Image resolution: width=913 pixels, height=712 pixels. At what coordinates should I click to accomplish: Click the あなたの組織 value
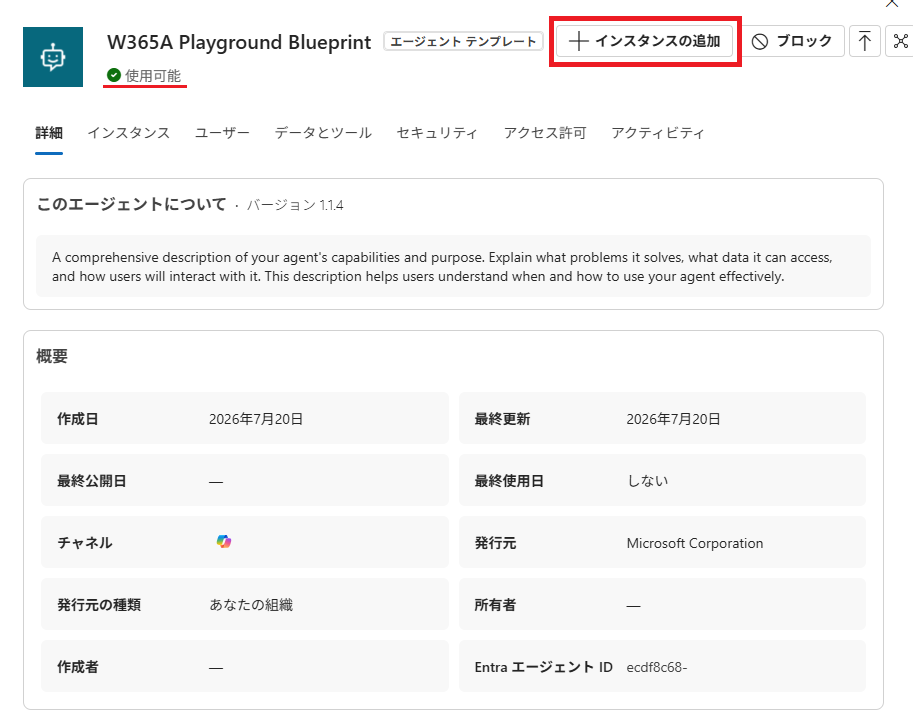point(251,605)
